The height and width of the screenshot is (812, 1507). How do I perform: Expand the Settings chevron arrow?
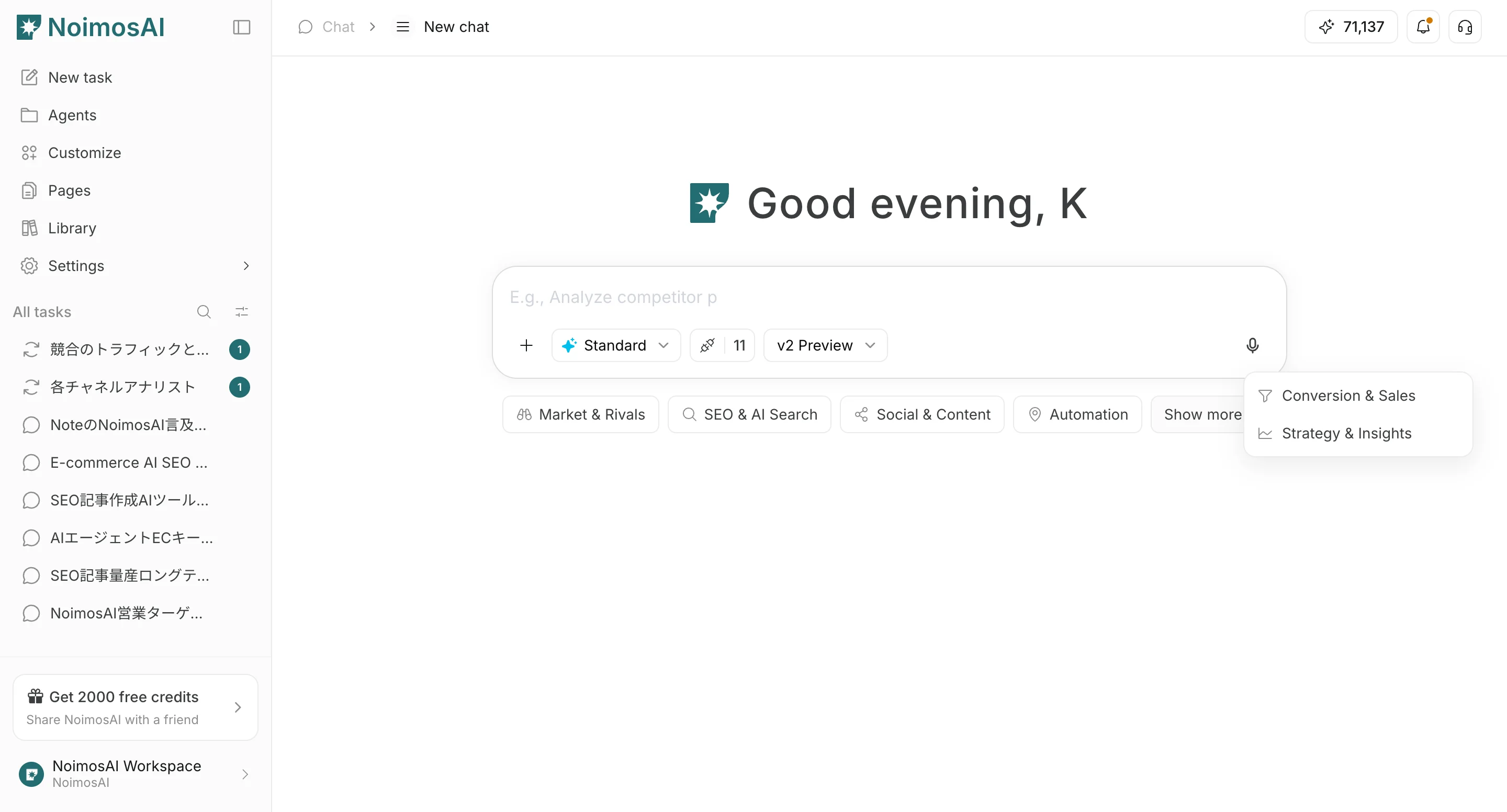pyautogui.click(x=246, y=266)
